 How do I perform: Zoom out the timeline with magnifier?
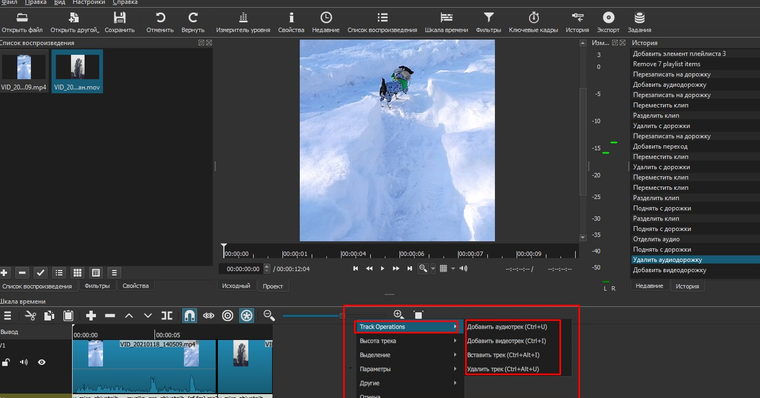pos(269,316)
